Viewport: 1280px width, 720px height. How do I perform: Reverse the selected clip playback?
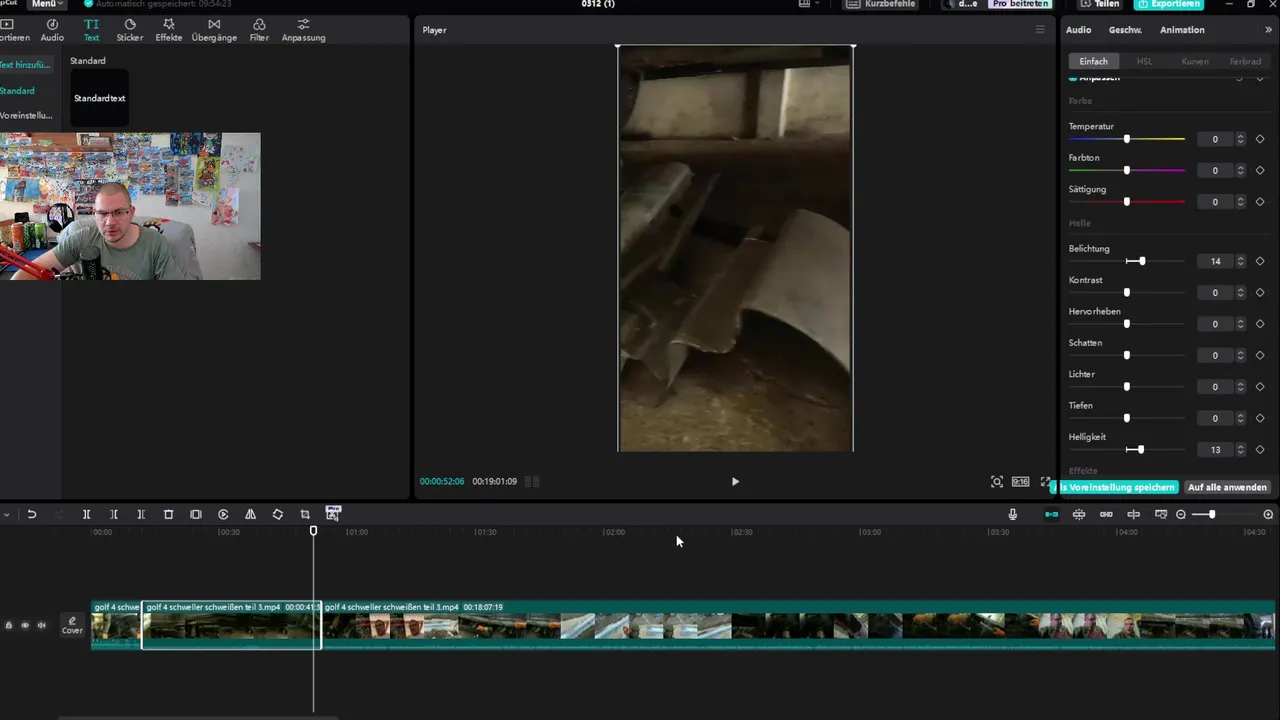pyautogui.click(x=223, y=514)
